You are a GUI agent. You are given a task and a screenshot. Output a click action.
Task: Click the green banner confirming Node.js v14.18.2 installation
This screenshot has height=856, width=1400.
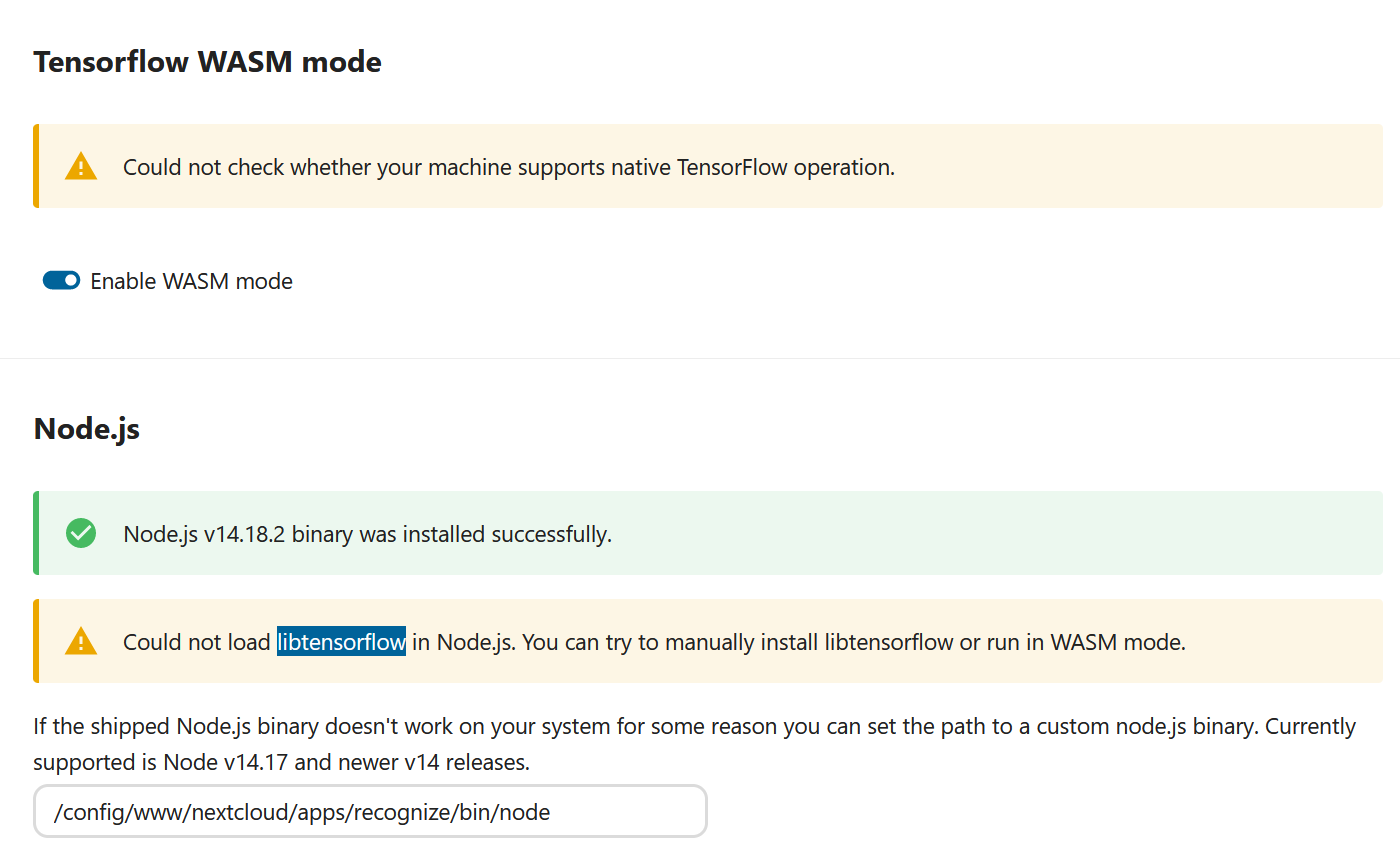point(700,533)
